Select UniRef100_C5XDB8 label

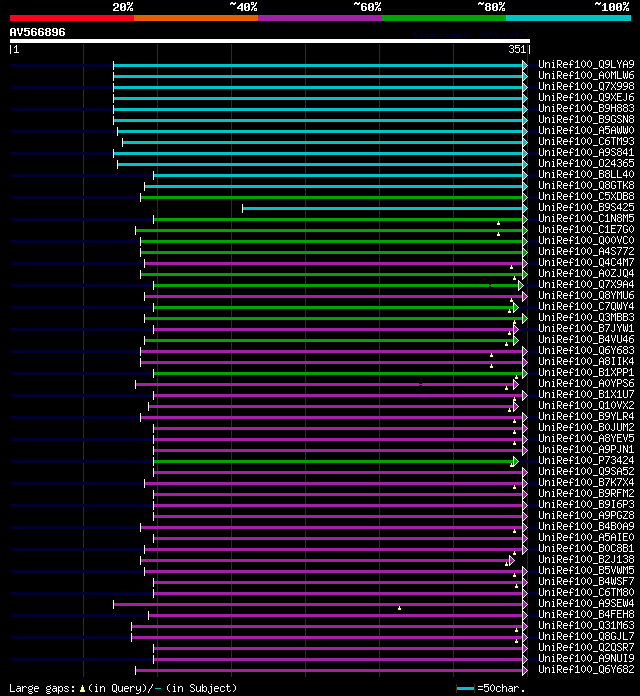click(586, 196)
